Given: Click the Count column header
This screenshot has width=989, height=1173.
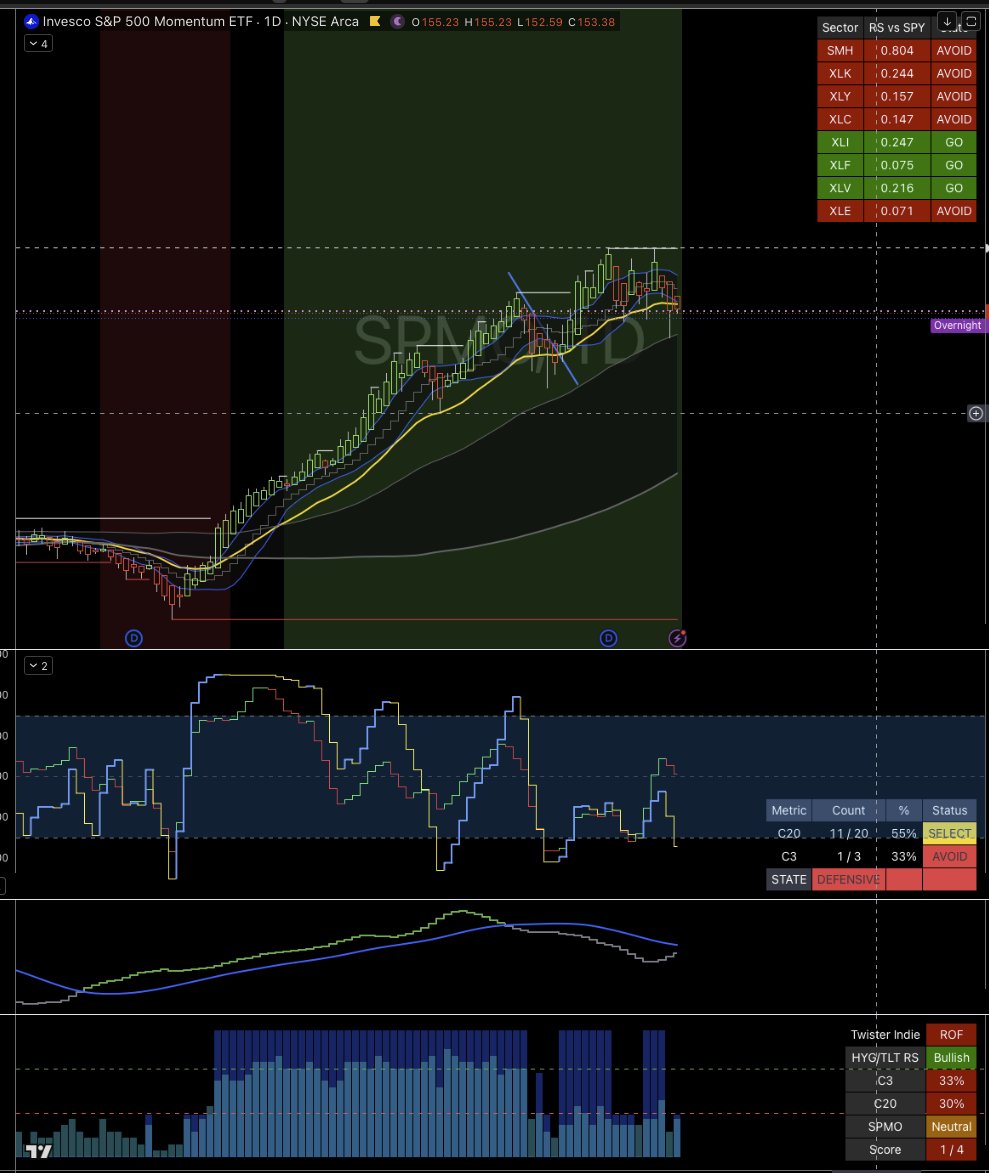Looking at the screenshot, I should point(848,810).
